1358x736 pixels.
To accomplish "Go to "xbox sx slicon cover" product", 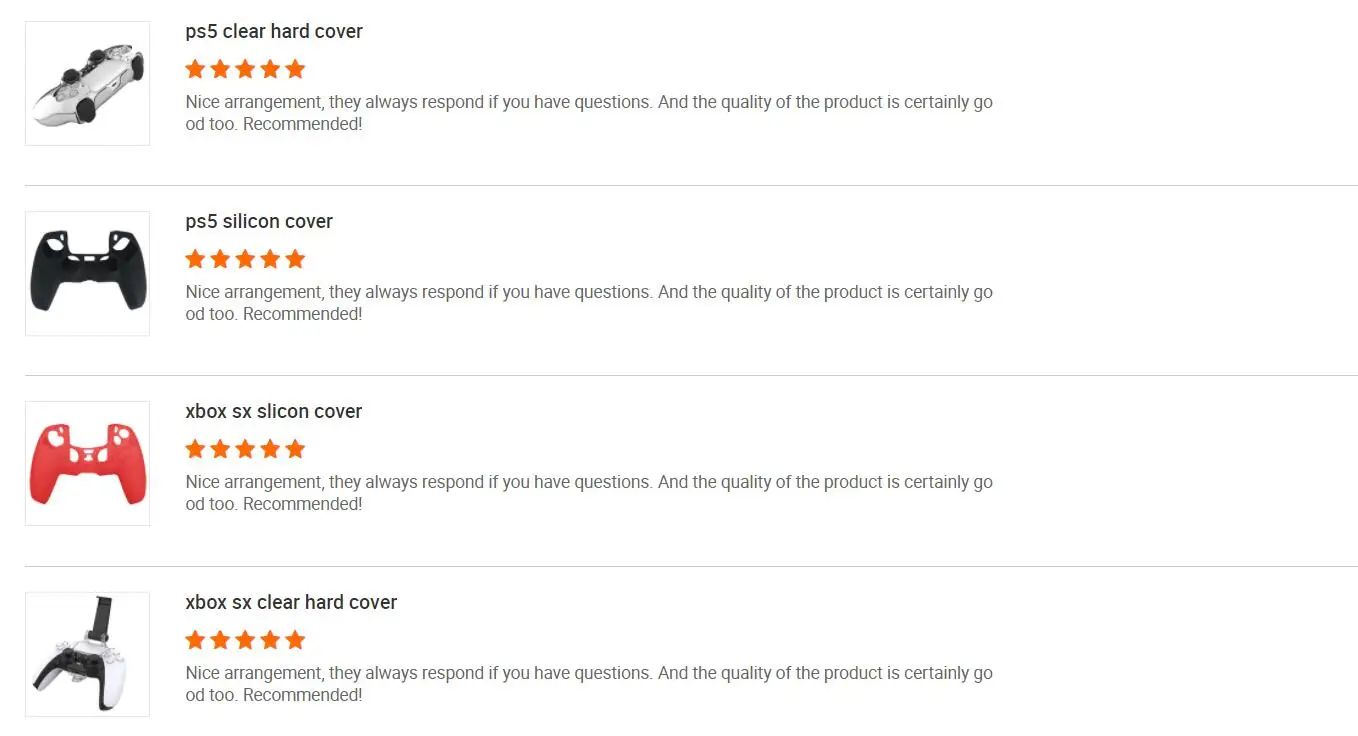I will tap(274, 411).
